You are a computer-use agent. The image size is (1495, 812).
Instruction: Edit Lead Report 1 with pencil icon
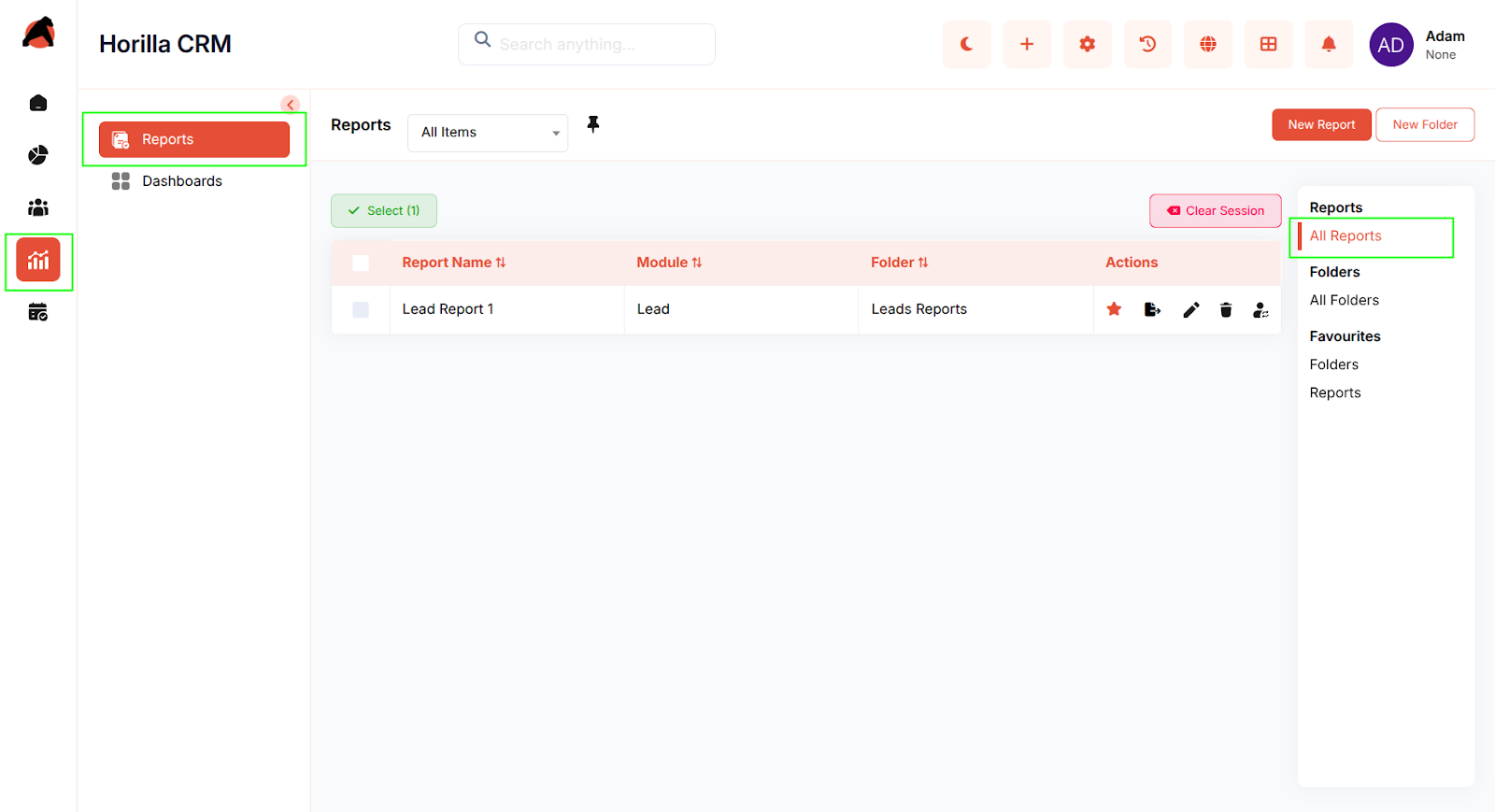(x=1190, y=309)
